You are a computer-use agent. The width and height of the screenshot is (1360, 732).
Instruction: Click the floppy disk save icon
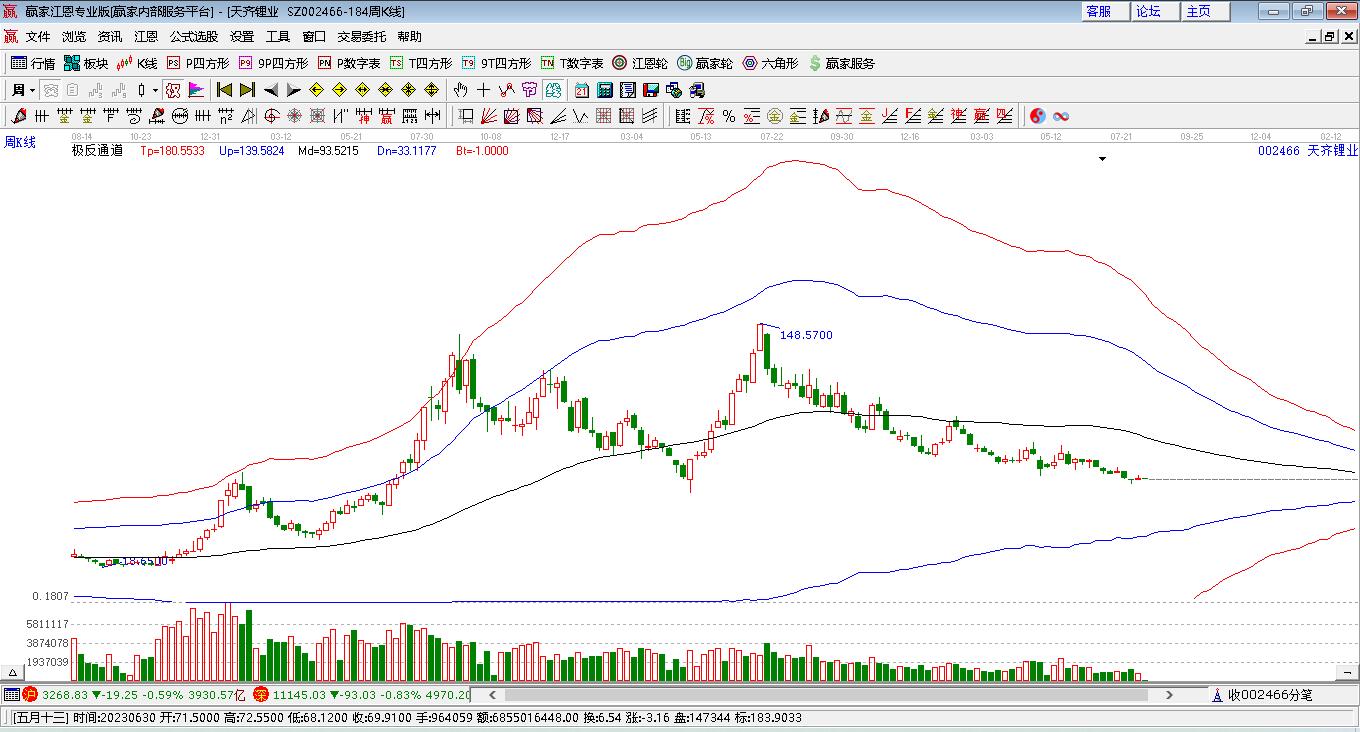click(651, 90)
